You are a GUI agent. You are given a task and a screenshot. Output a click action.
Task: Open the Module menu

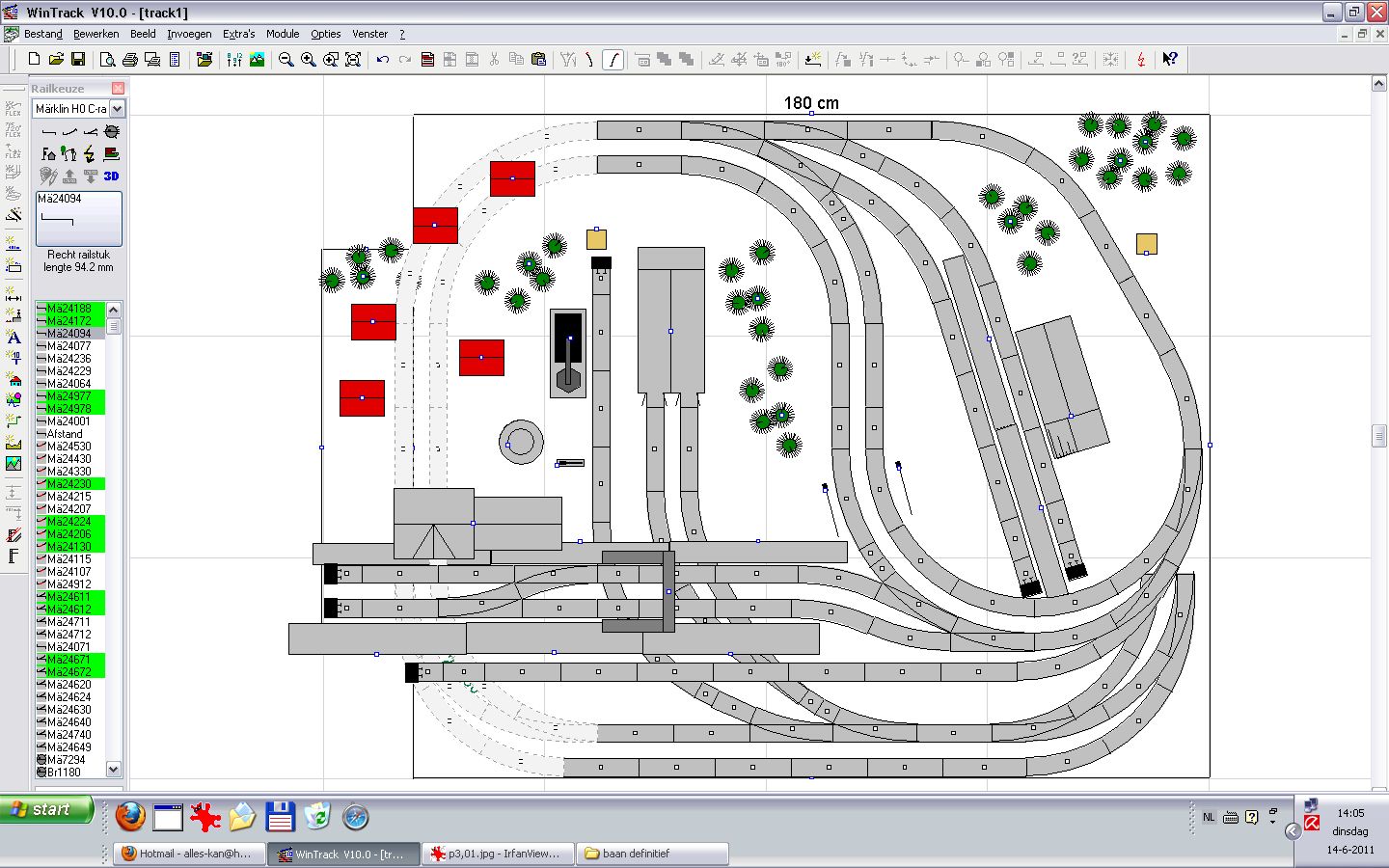point(283,34)
